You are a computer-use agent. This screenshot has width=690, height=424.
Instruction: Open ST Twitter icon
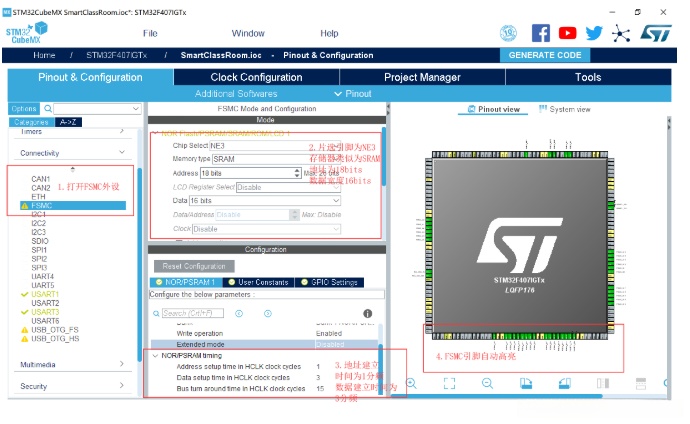coord(594,33)
